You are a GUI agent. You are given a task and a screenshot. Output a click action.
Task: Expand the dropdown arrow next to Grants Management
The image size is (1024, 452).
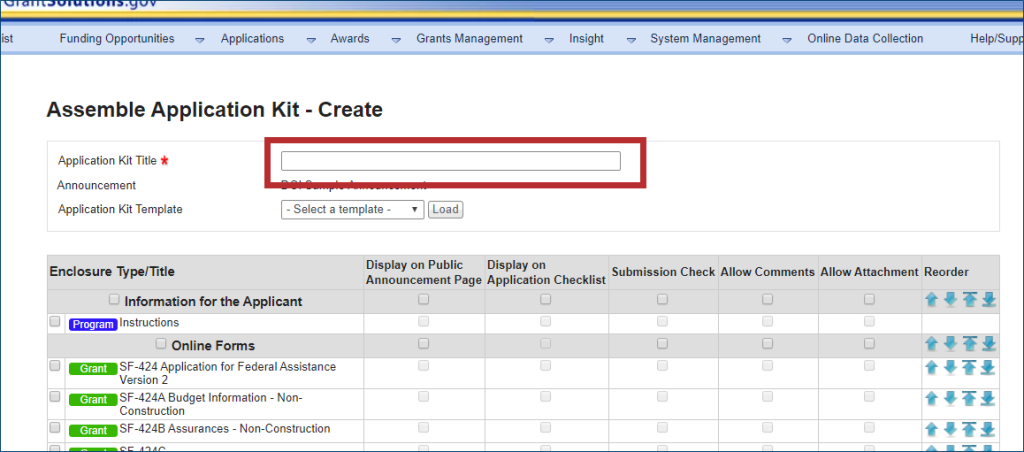coord(548,40)
